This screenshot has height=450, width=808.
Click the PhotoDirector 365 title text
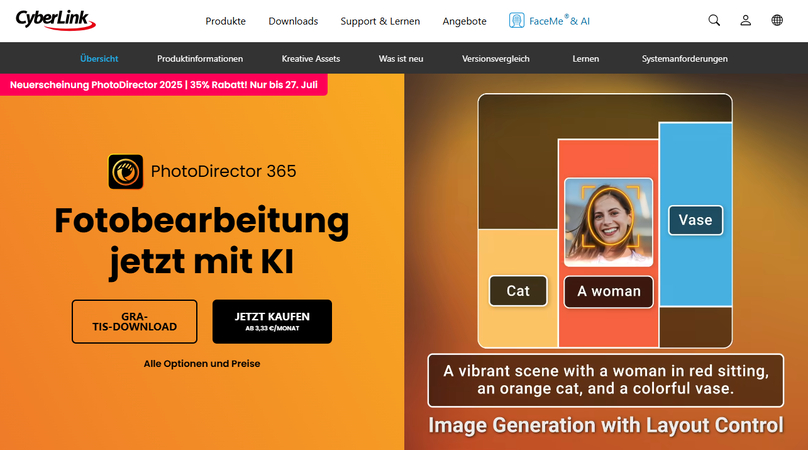point(224,171)
